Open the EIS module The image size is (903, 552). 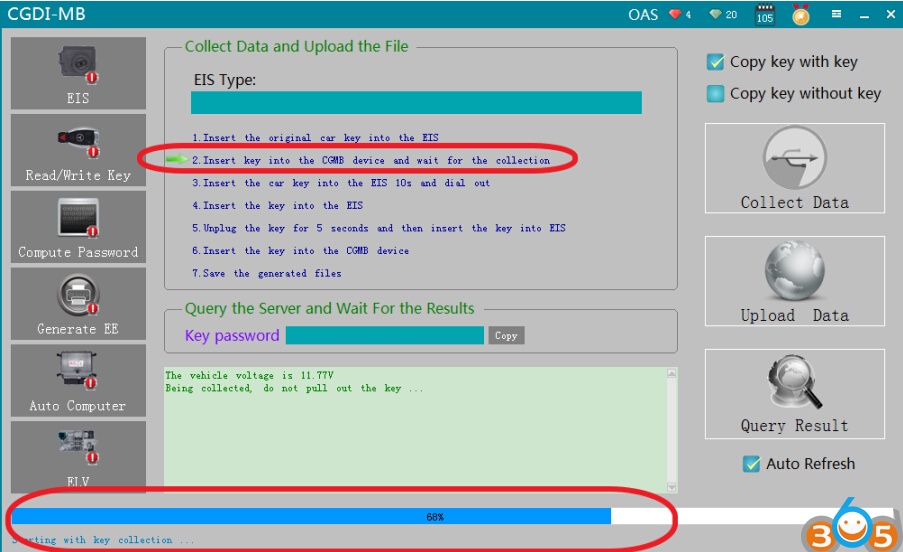tap(78, 73)
